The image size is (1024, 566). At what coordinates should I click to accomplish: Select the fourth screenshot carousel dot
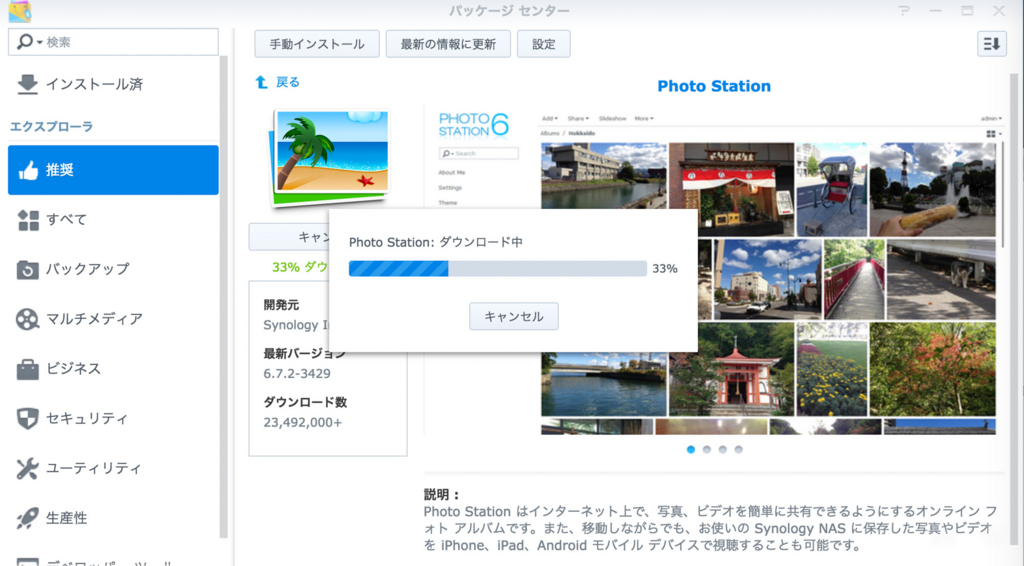click(739, 449)
